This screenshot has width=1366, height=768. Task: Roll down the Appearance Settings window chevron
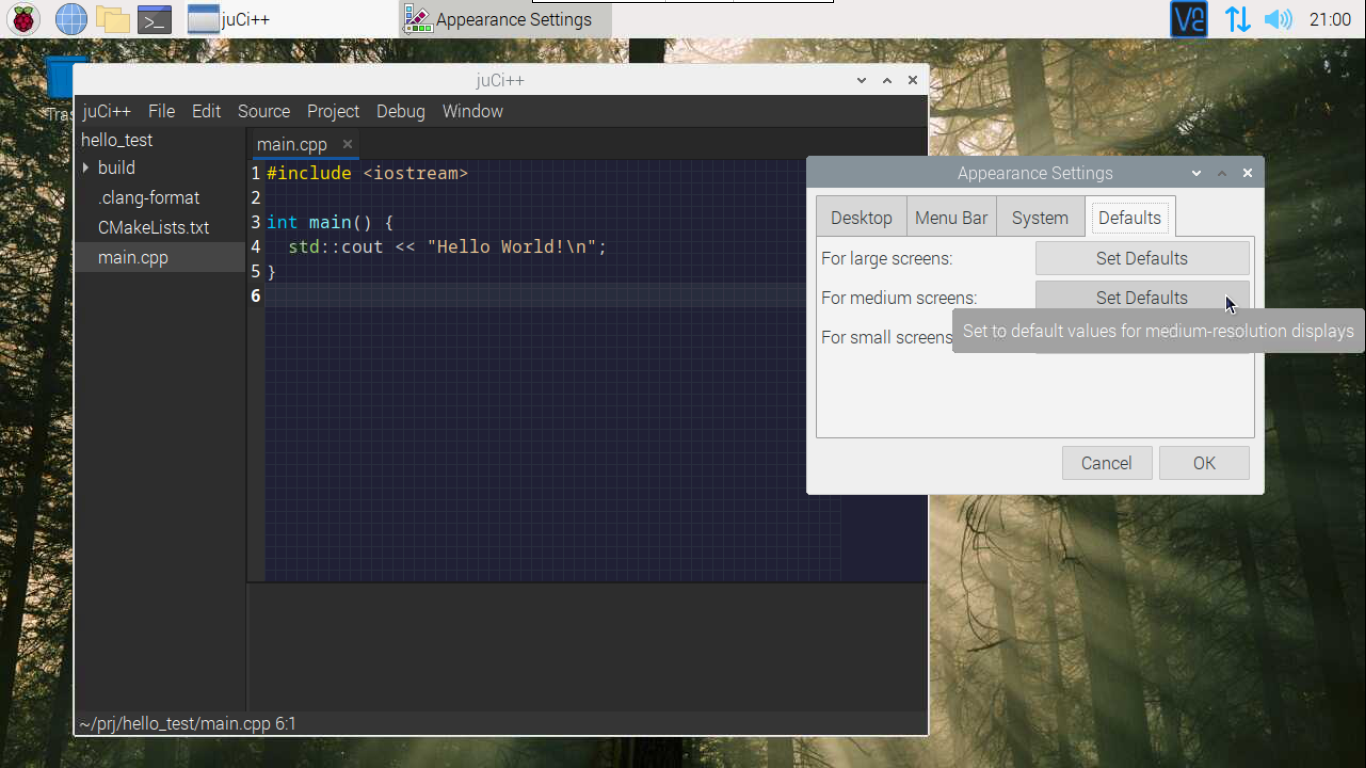pyautogui.click(x=1196, y=173)
